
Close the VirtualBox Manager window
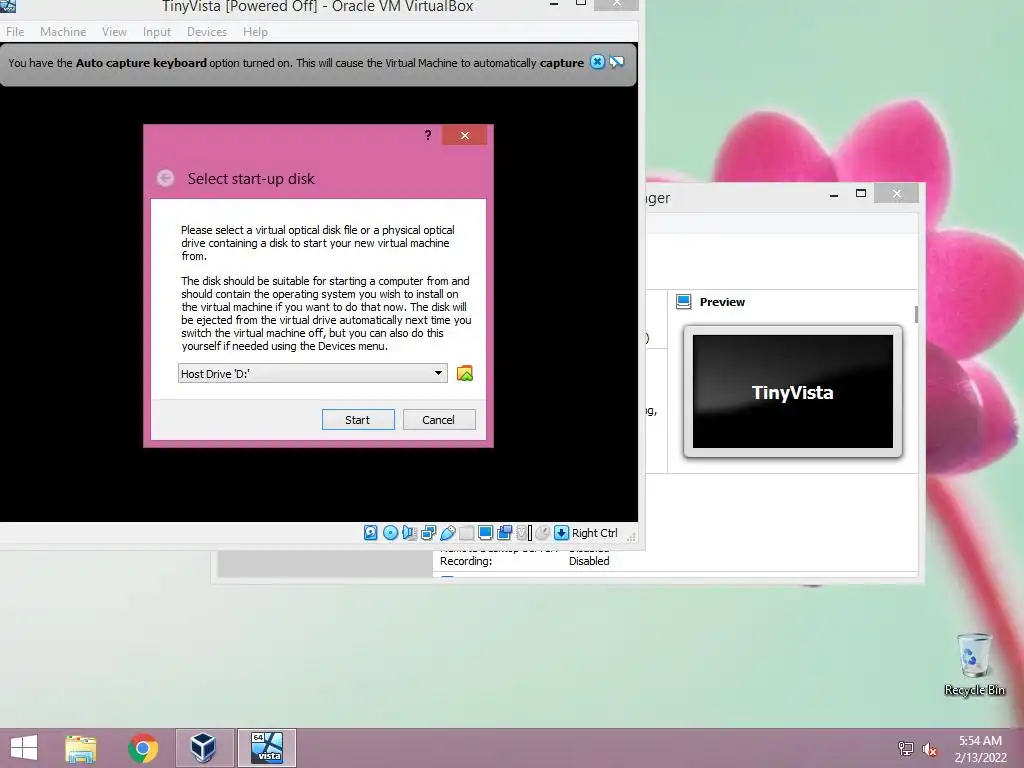click(x=897, y=193)
